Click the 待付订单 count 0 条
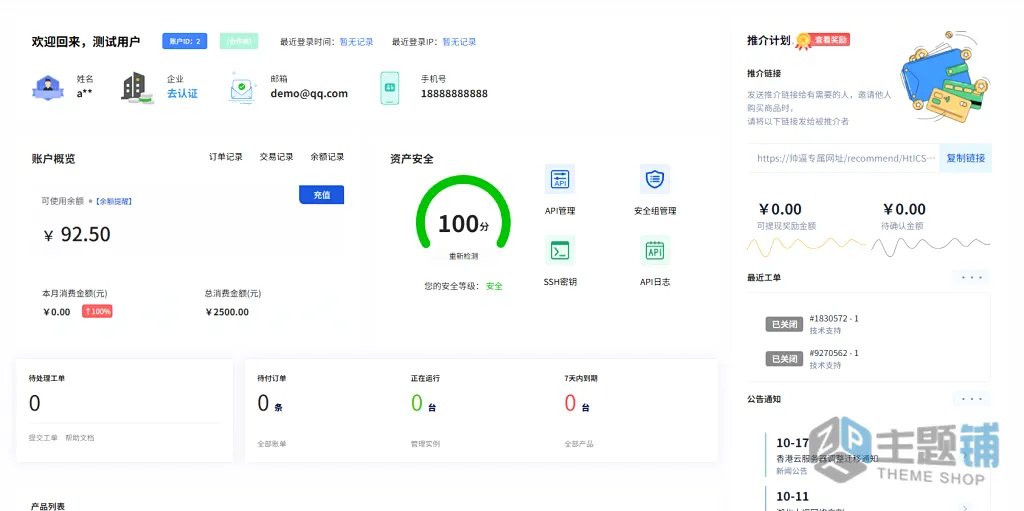This screenshot has width=1024, height=511. pos(270,403)
